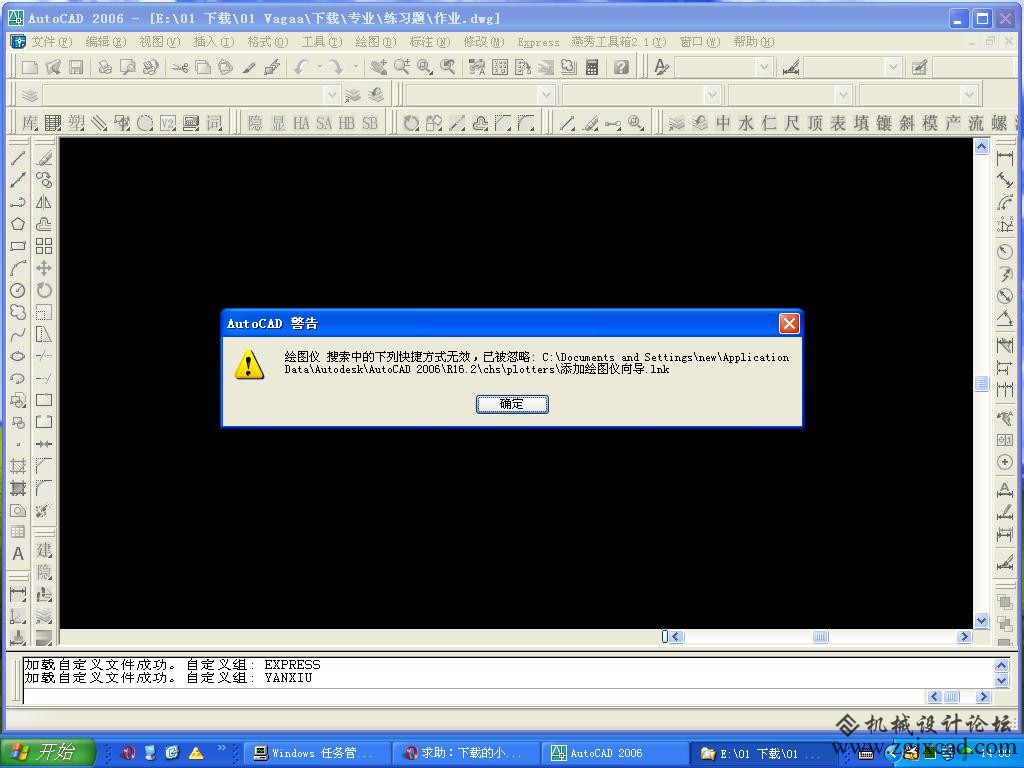This screenshot has height=768, width=1024.
Task: Pick the Angular Dimension tool
Action: 1005,318
